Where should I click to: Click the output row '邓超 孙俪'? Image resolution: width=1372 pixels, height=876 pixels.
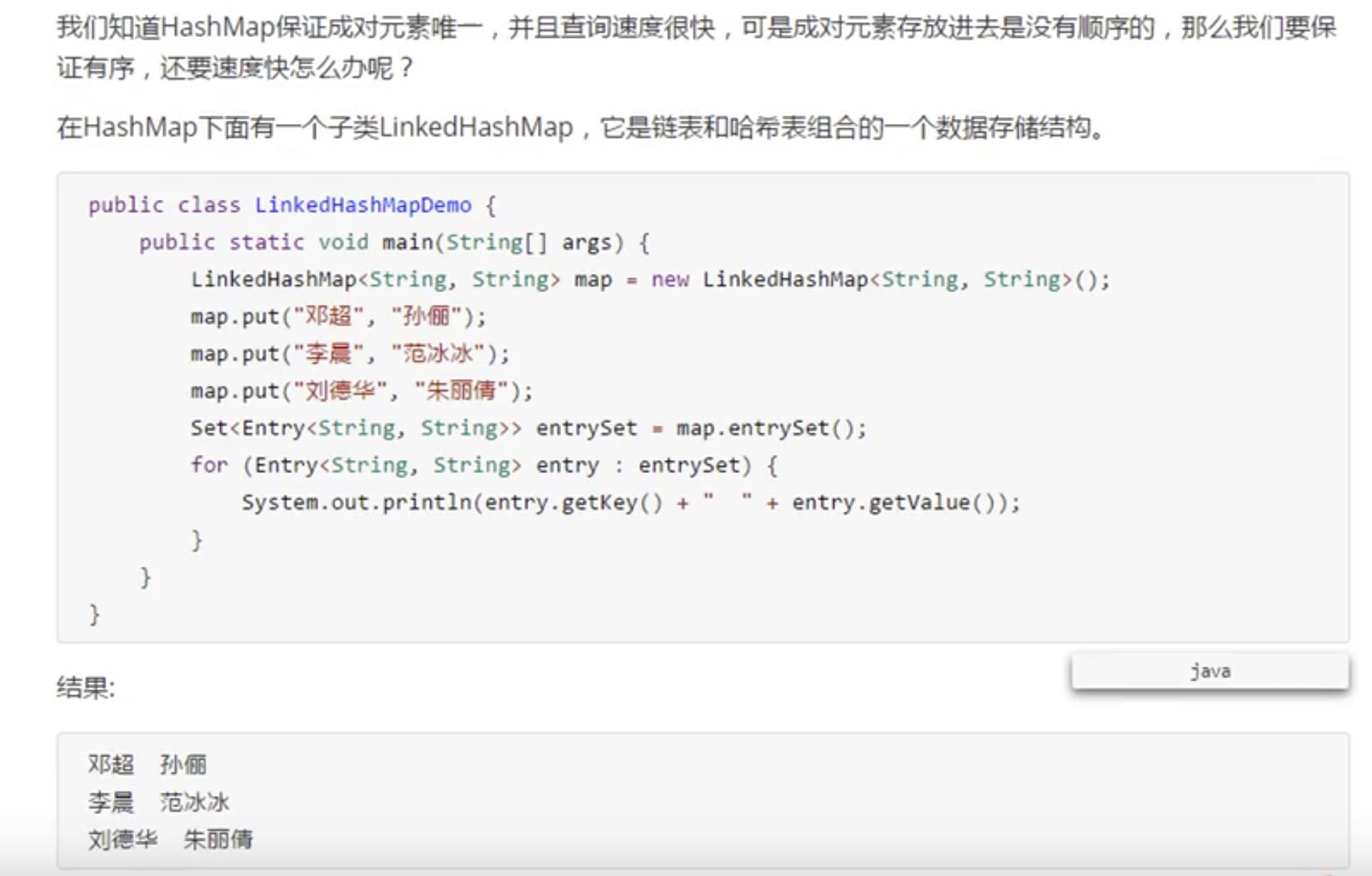[147, 764]
